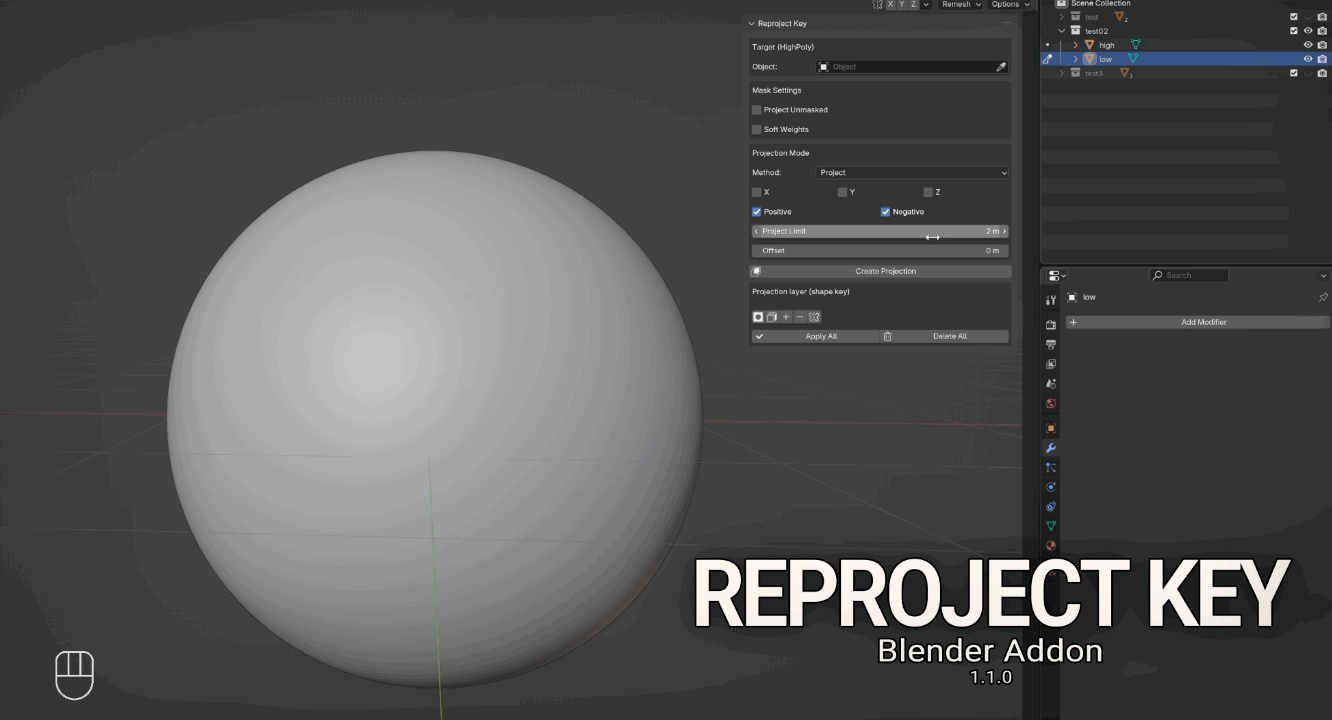Open the World properties tab
1332x720 pixels.
tap(1051, 404)
